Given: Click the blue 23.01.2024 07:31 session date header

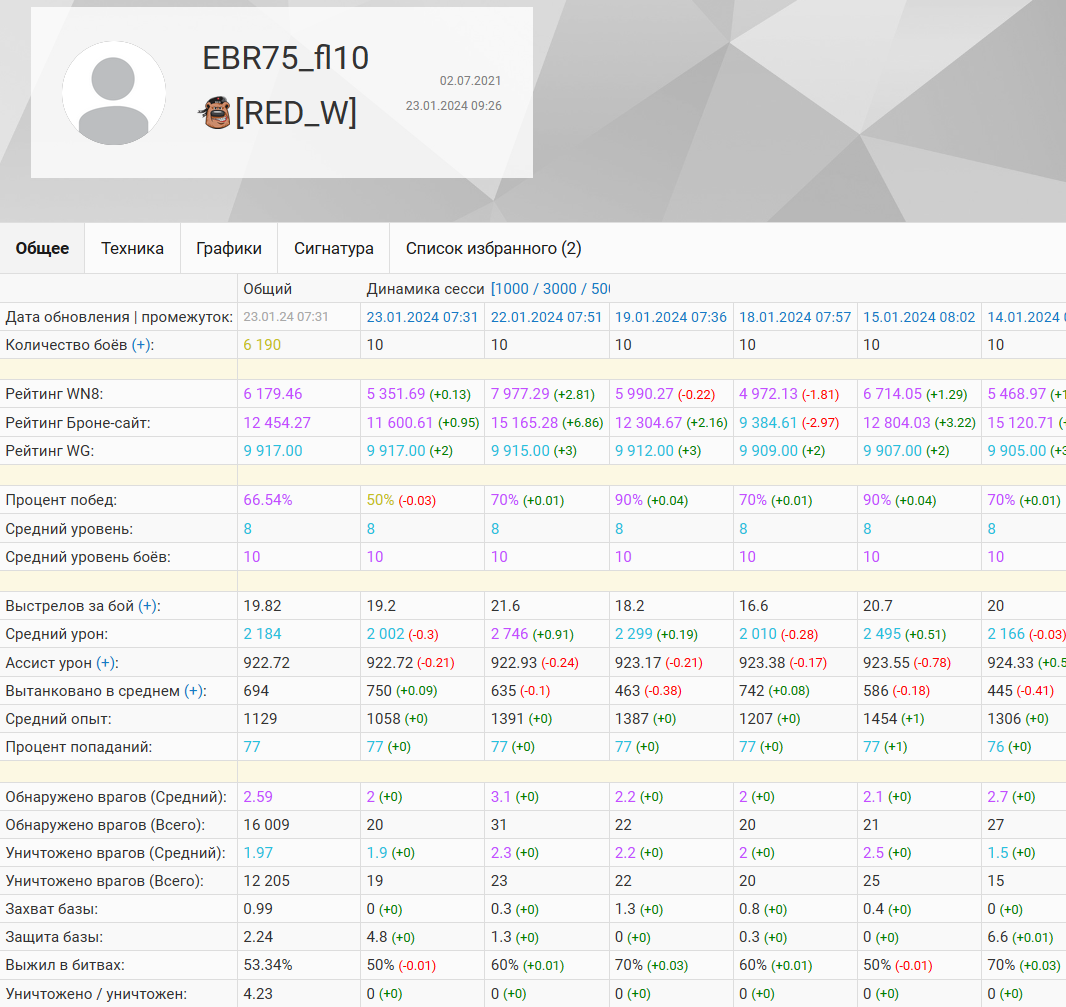Looking at the screenshot, I should click(423, 317).
